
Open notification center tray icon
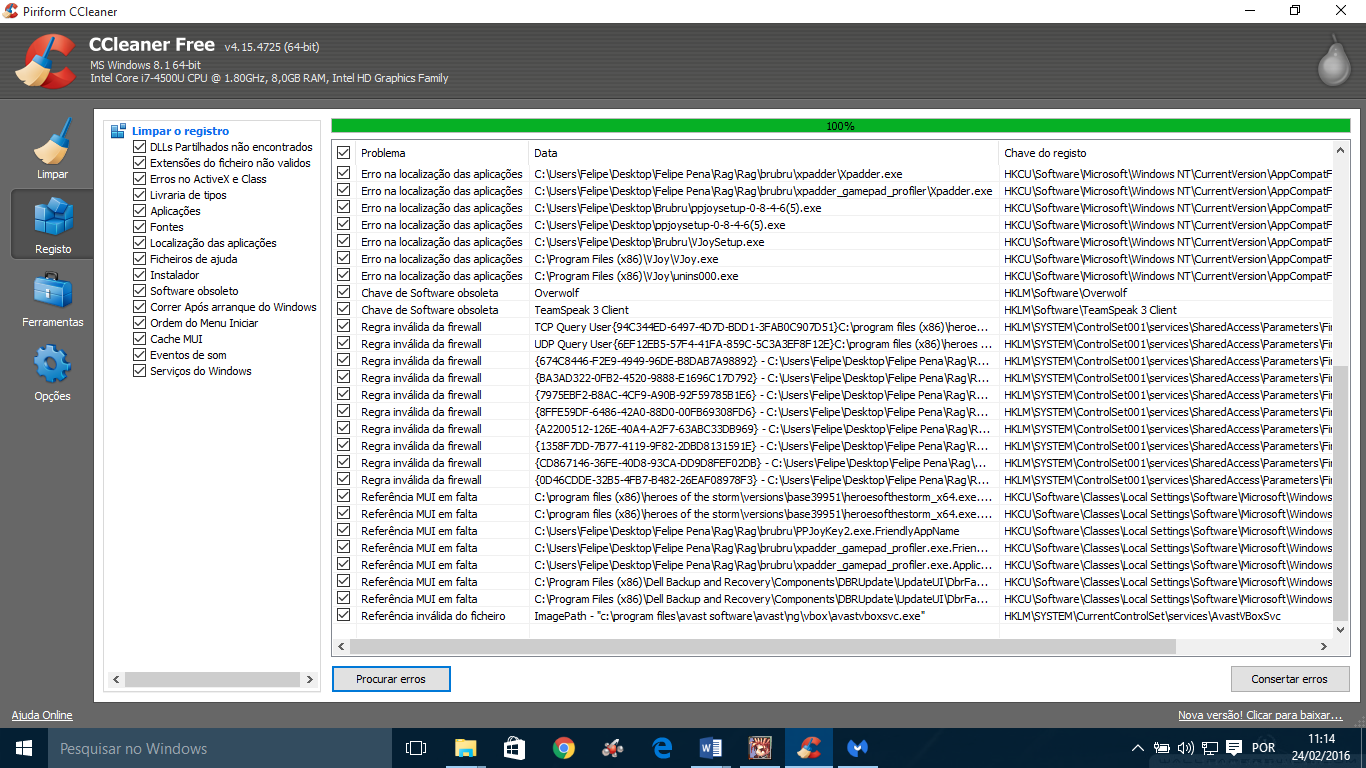point(1234,748)
